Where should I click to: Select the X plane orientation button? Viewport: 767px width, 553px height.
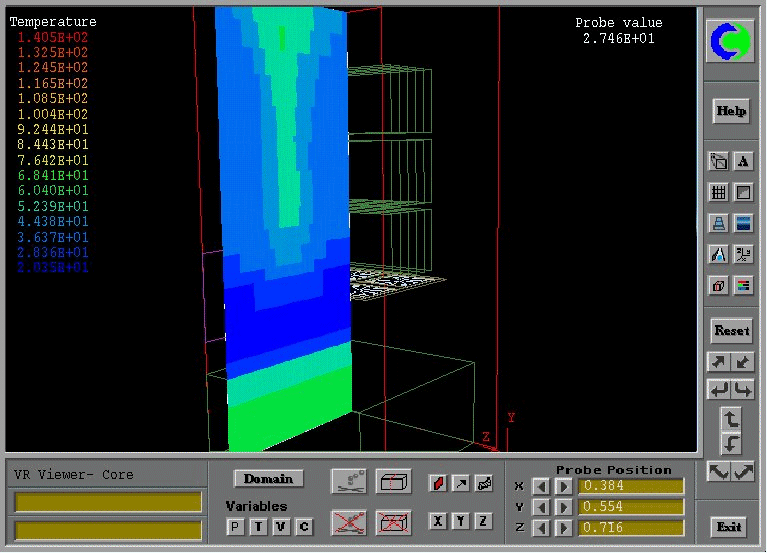pyautogui.click(x=437, y=521)
